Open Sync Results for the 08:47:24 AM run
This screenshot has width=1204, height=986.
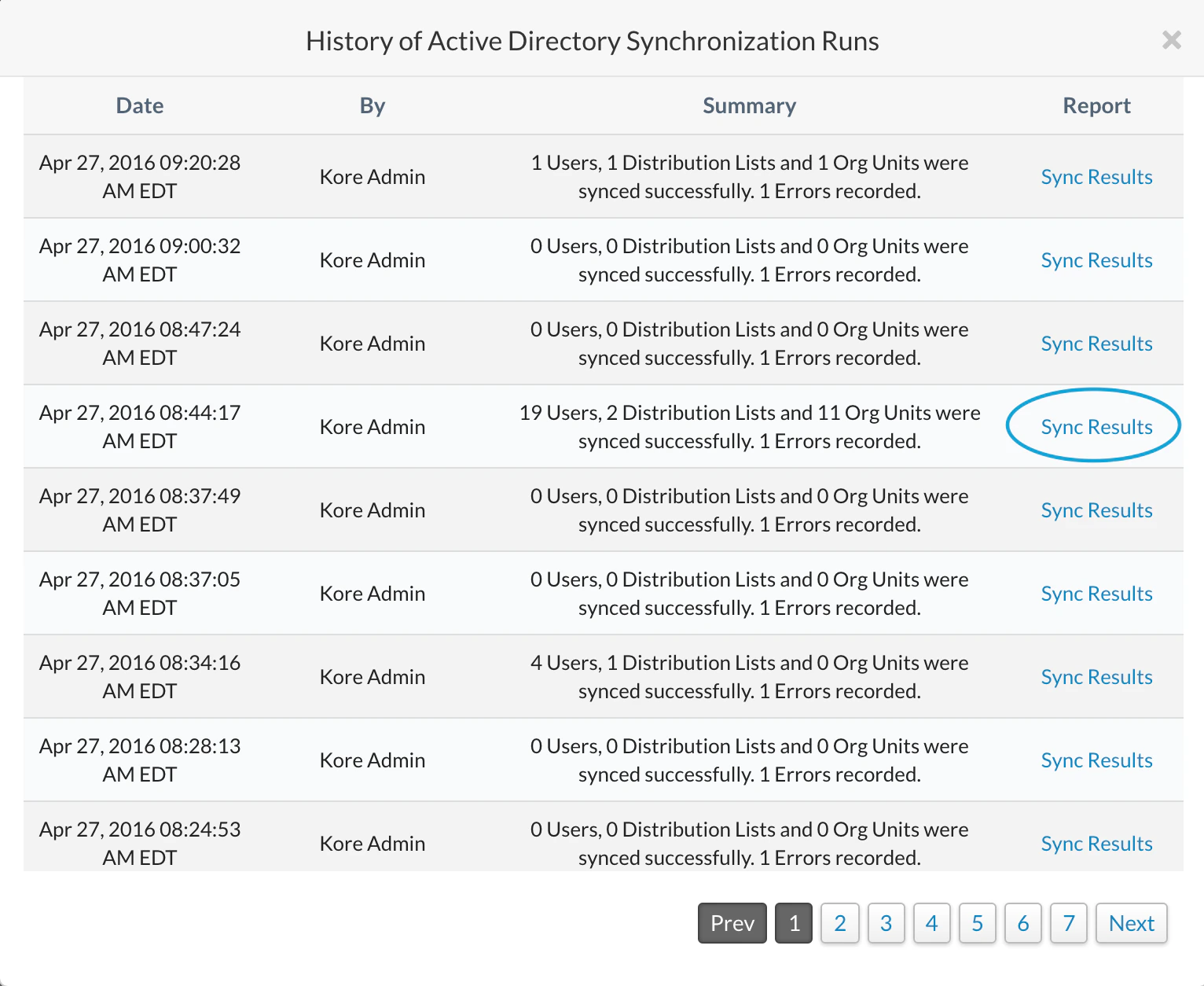click(x=1096, y=343)
